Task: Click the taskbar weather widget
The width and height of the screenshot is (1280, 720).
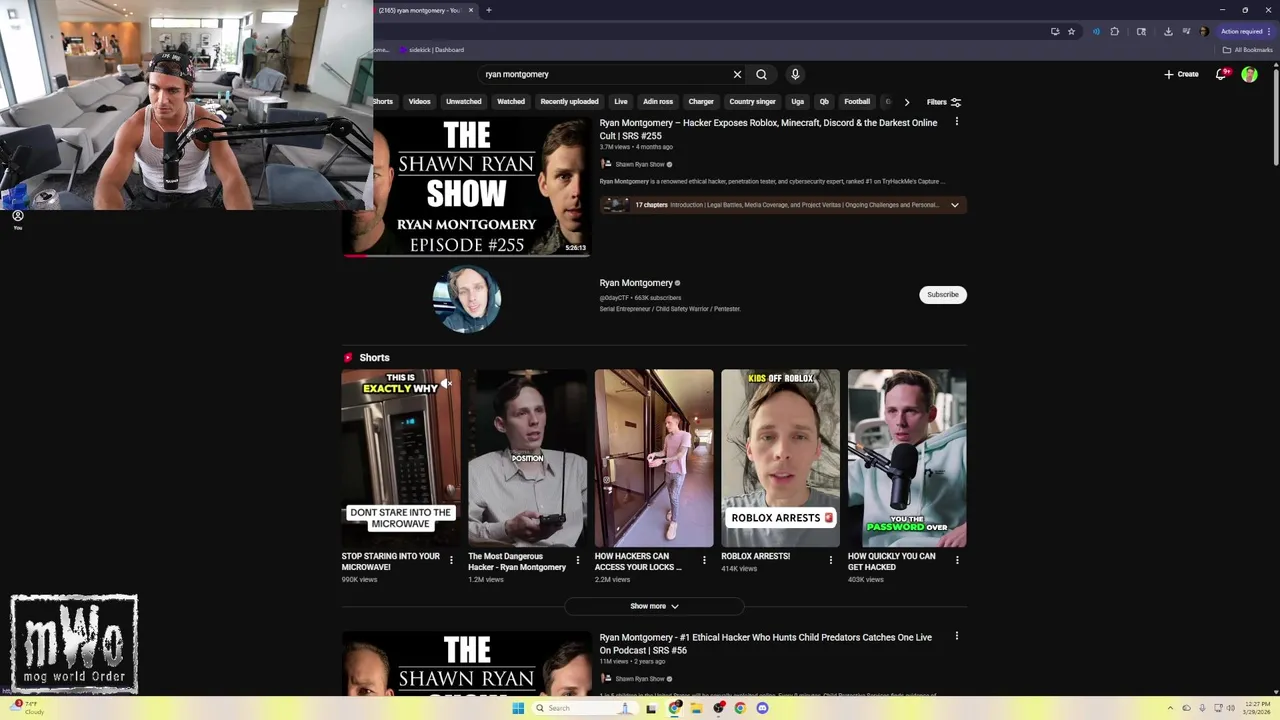Action: (27, 707)
